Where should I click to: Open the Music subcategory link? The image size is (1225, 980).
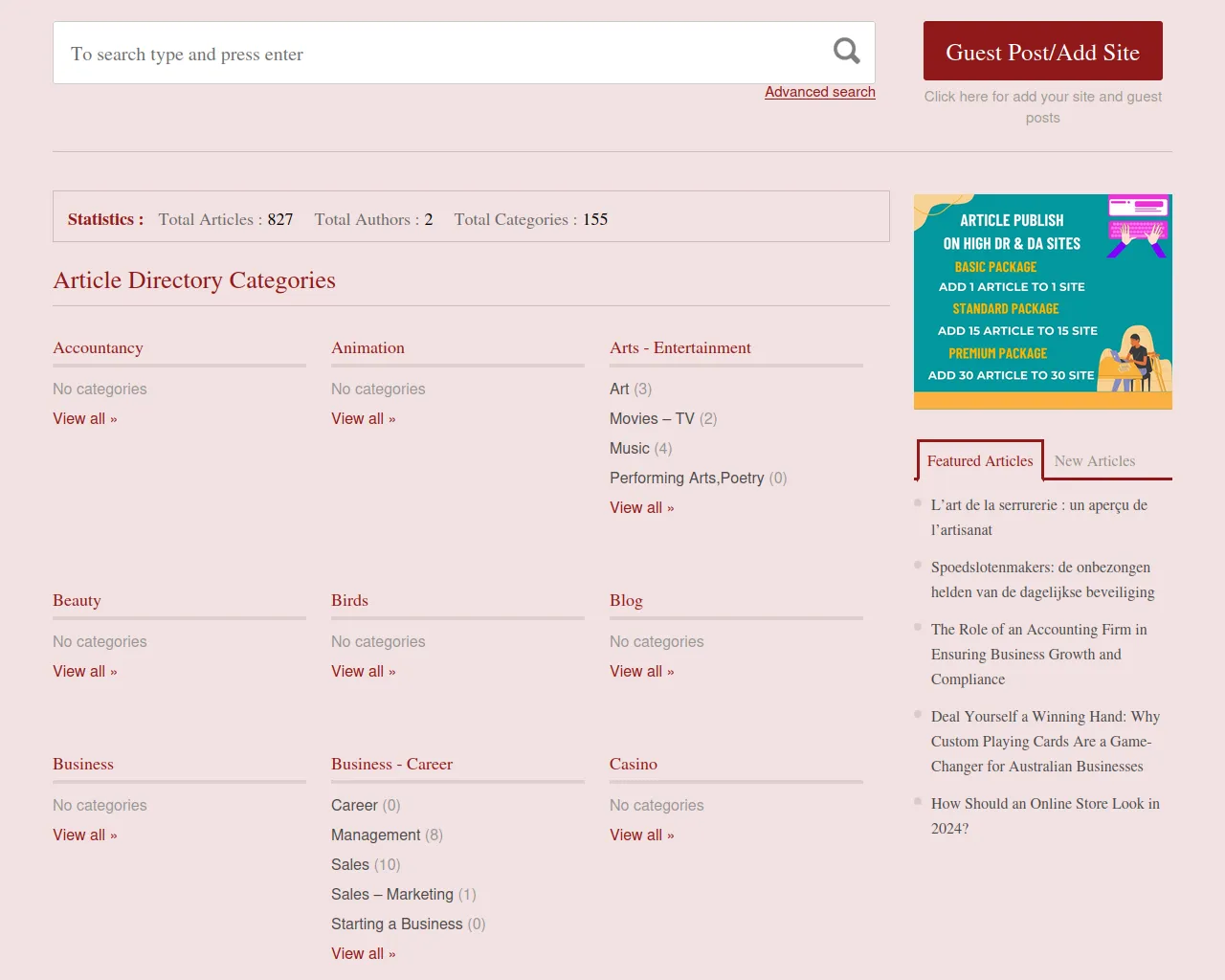pyautogui.click(x=629, y=449)
